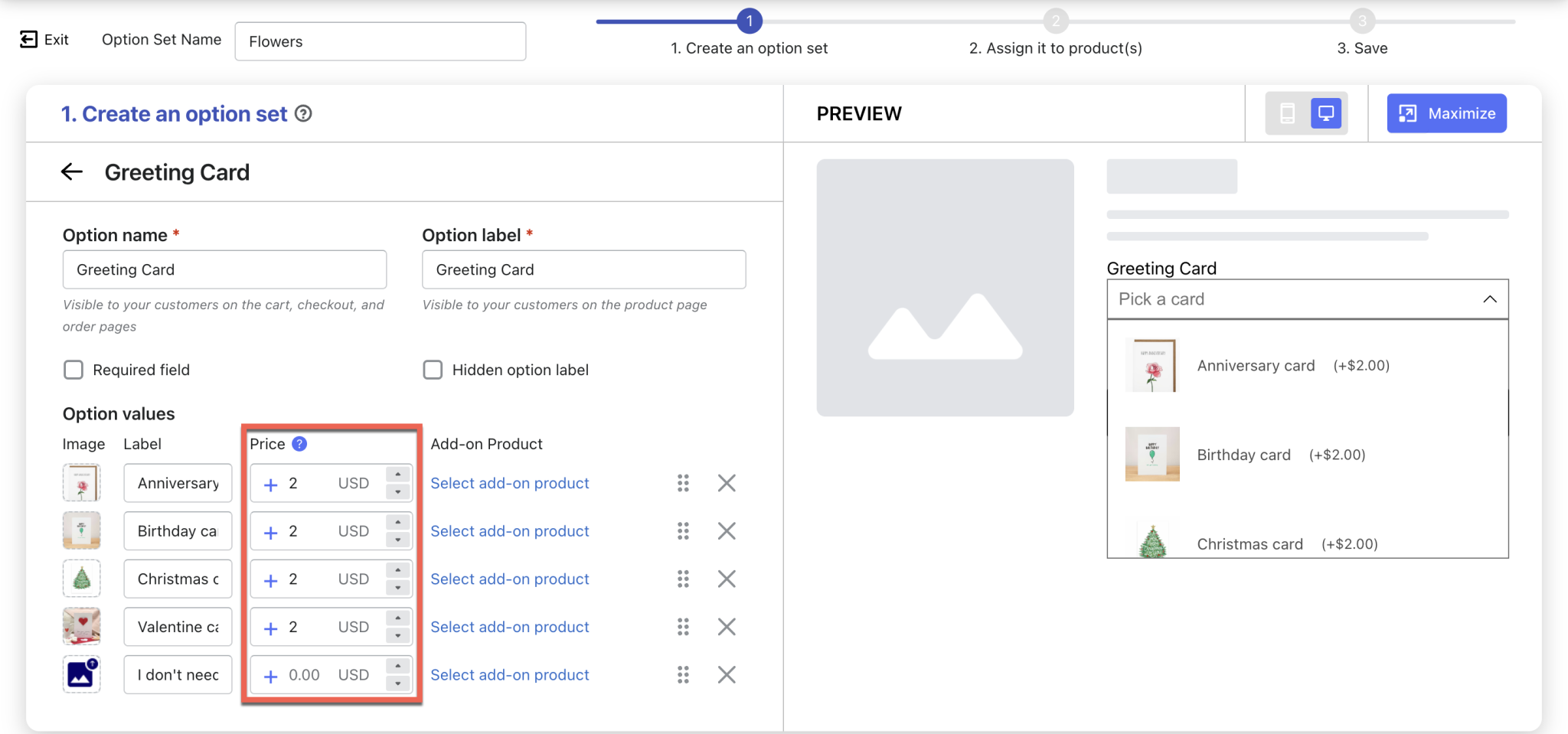The image size is (1568, 734).
Task: Click the Maximize preview button
Action: 1446,113
